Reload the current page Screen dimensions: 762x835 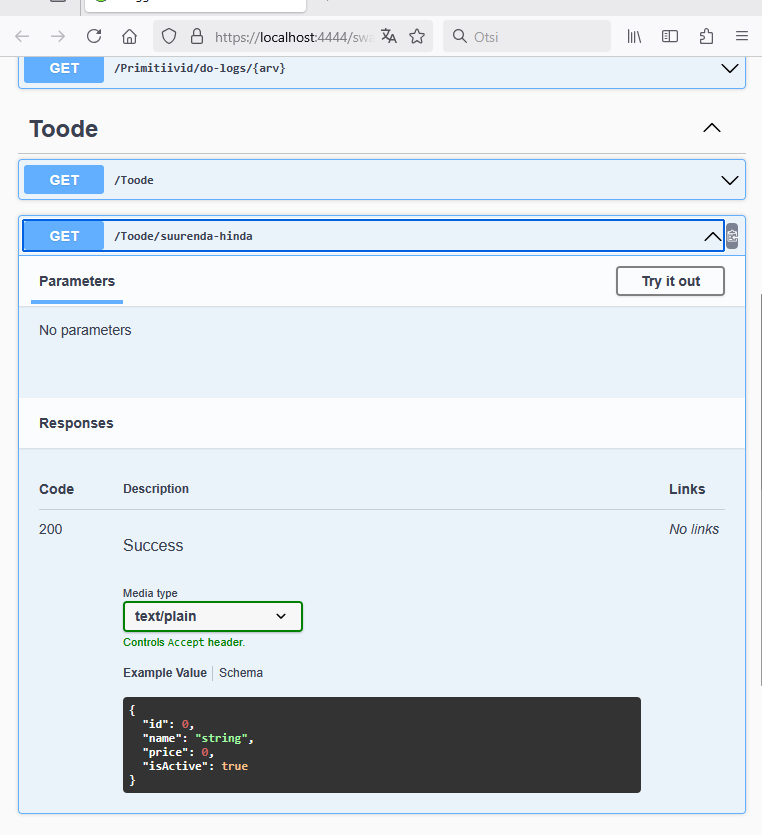click(94, 37)
